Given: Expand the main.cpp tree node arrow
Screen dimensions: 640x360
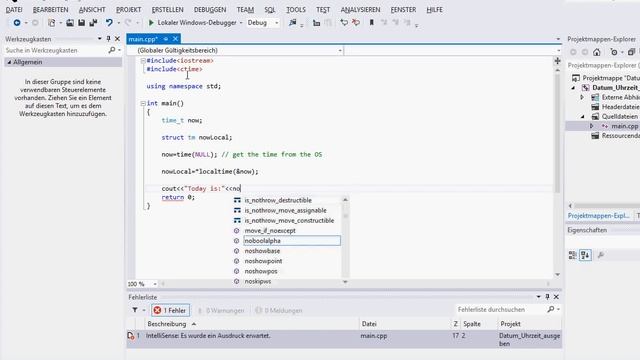Looking at the screenshot, I should [x=591, y=126].
